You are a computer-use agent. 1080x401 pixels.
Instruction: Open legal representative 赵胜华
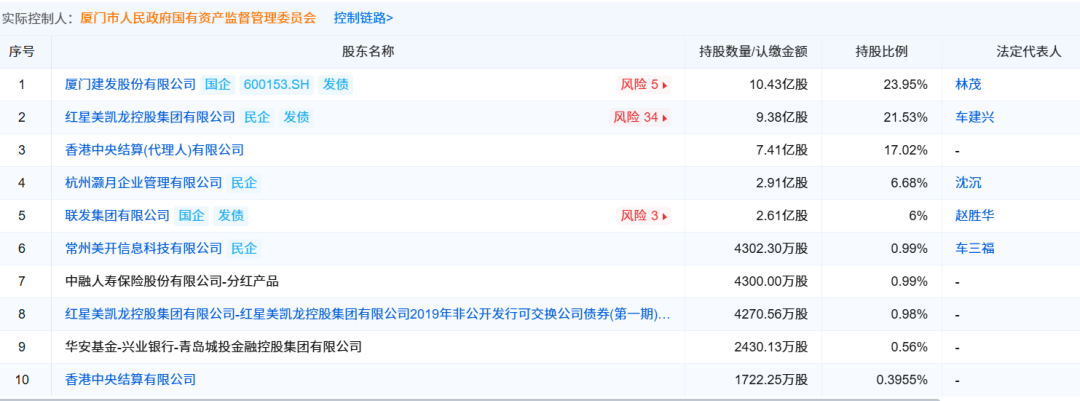pyautogui.click(x=975, y=216)
